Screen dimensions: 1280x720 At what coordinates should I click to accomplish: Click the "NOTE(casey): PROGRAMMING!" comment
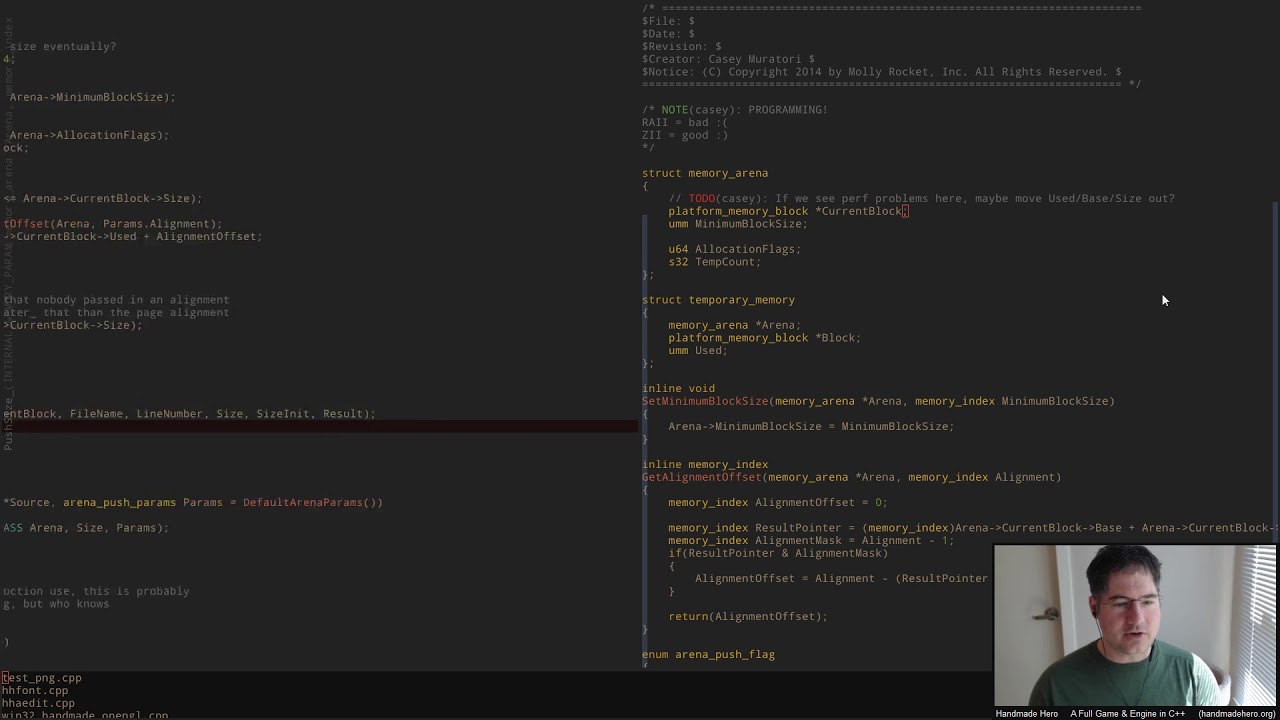coord(735,110)
